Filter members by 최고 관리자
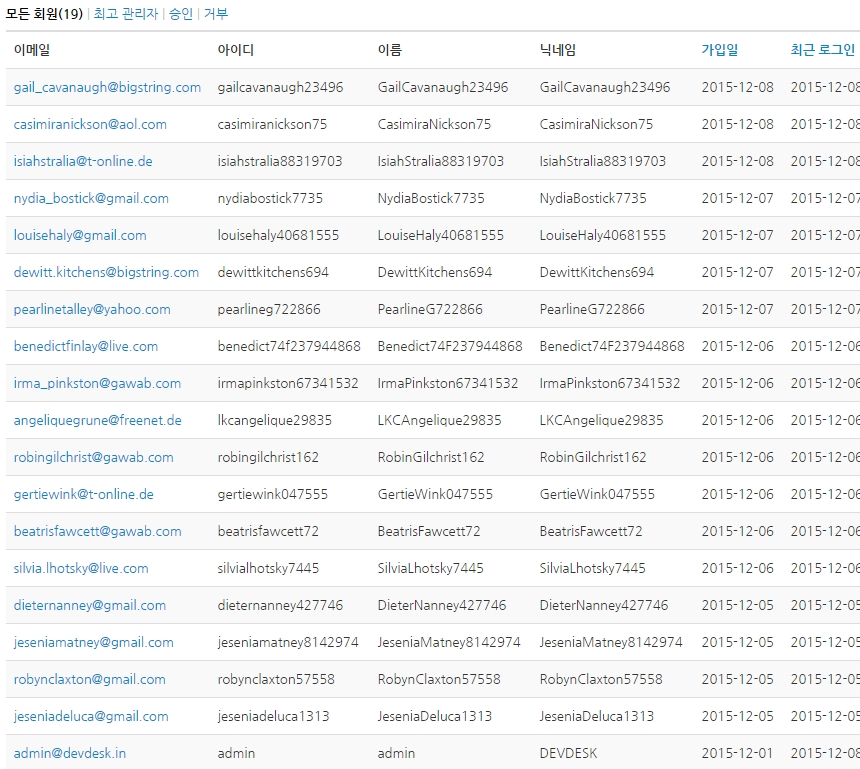Viewport: 860px width, 769px height. pos(126,14)
